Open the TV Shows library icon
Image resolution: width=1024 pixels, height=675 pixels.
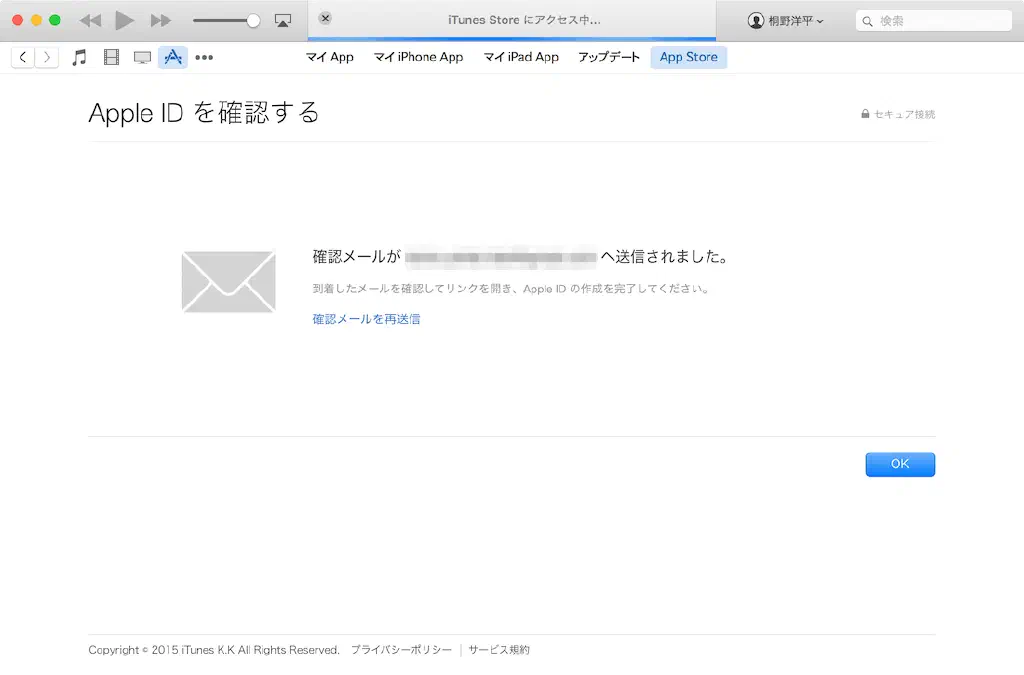(x=142, y=57)
